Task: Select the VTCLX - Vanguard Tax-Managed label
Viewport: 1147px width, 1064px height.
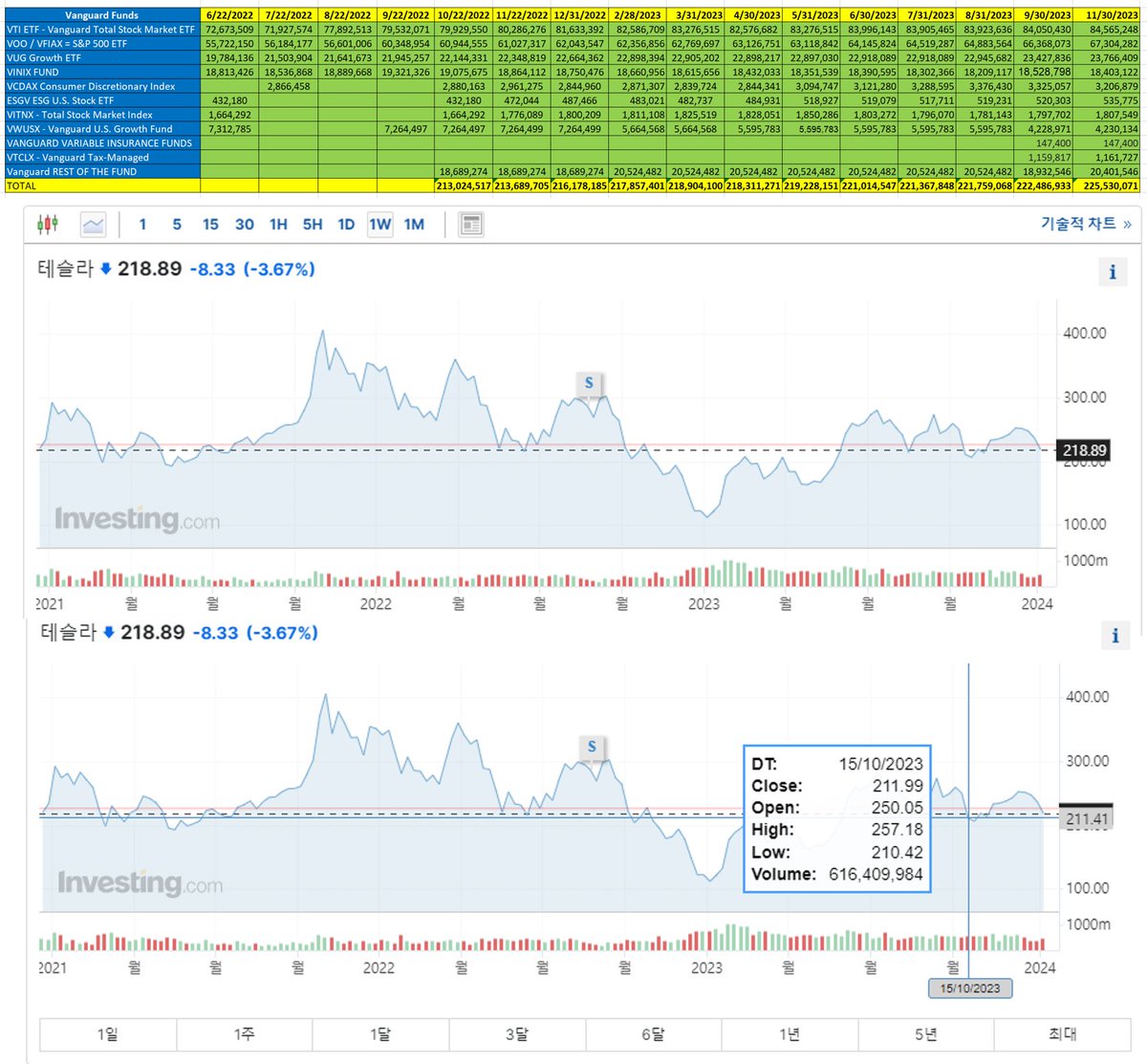Action: pyautogui.click(x=101, y=158)
